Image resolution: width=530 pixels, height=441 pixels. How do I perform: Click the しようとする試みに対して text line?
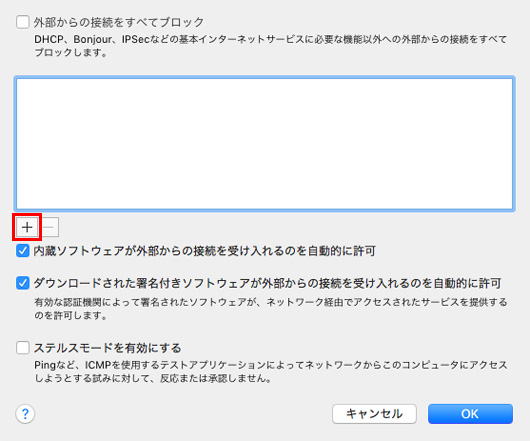153,378
